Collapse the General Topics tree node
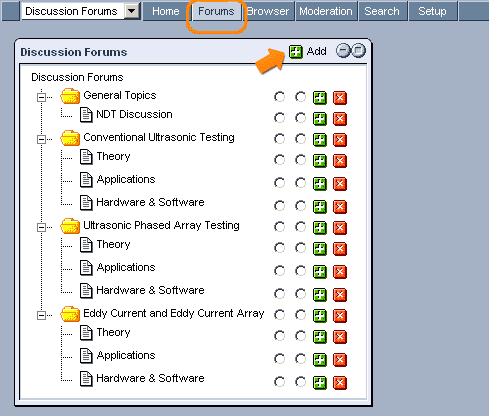Viewport: 489px width, 416px height. (x=41, y=97)
